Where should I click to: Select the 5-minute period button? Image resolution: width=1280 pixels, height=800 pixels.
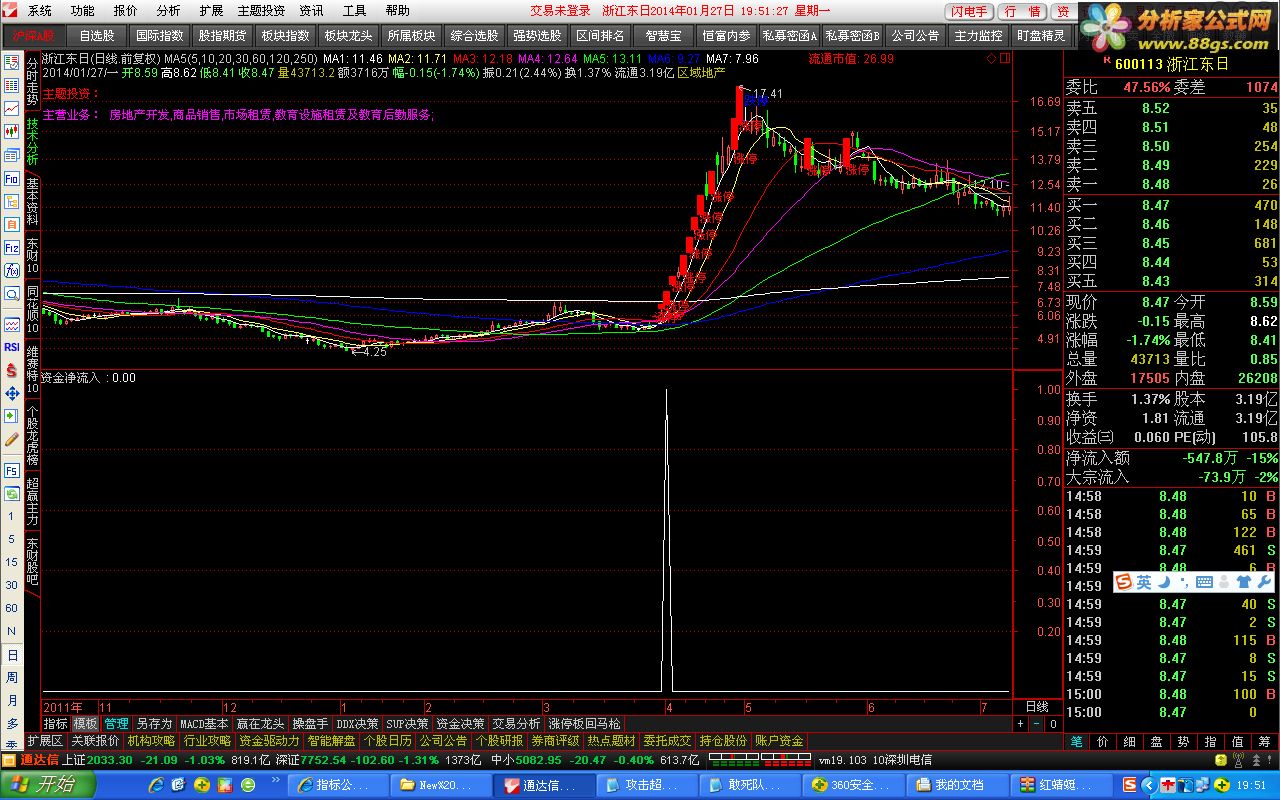point(12,540)
